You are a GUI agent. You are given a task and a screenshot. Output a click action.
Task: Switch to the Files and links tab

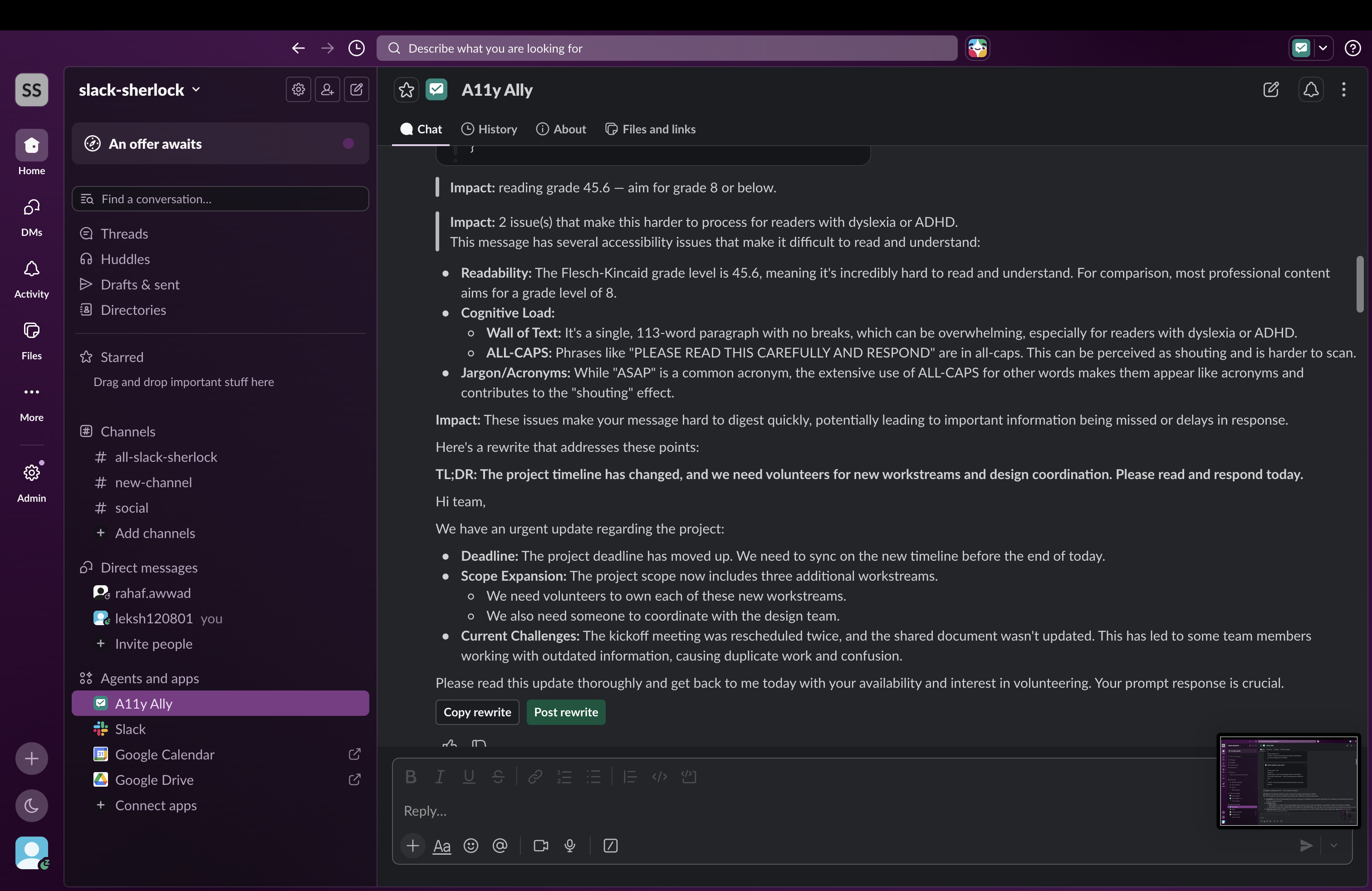(650, 129)
